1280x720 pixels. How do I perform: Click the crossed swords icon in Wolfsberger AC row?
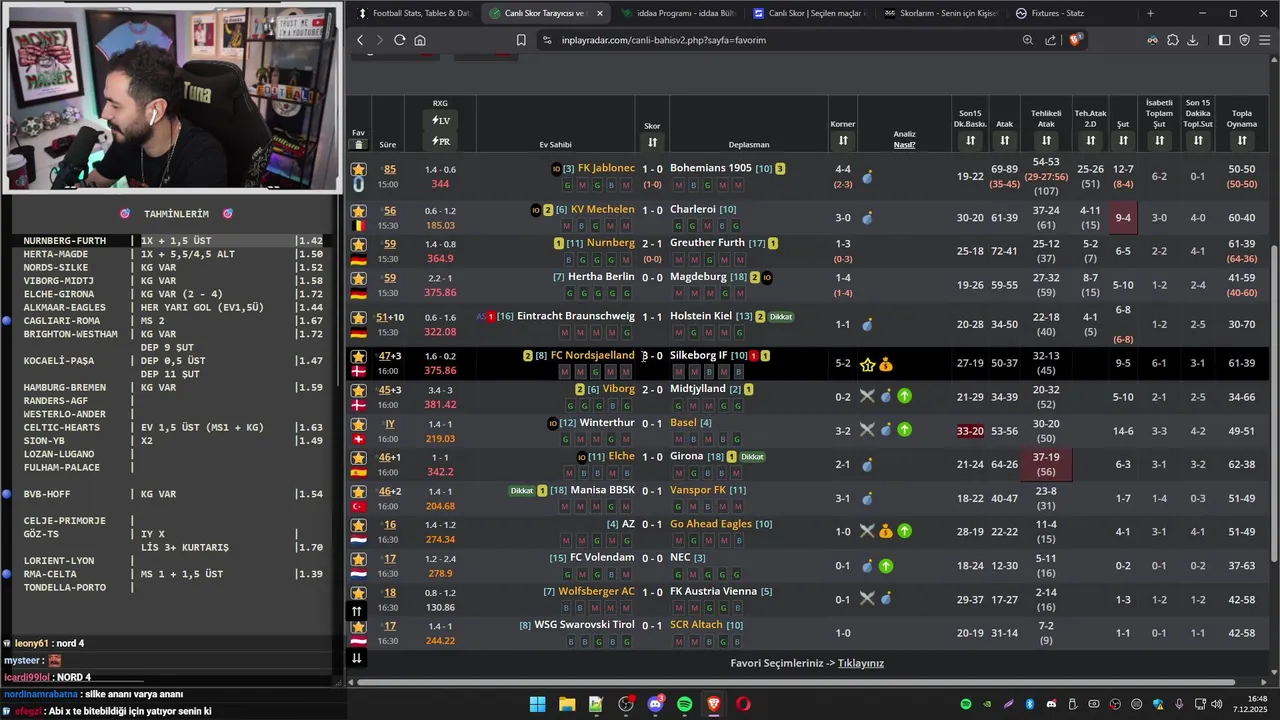(867, 599)
